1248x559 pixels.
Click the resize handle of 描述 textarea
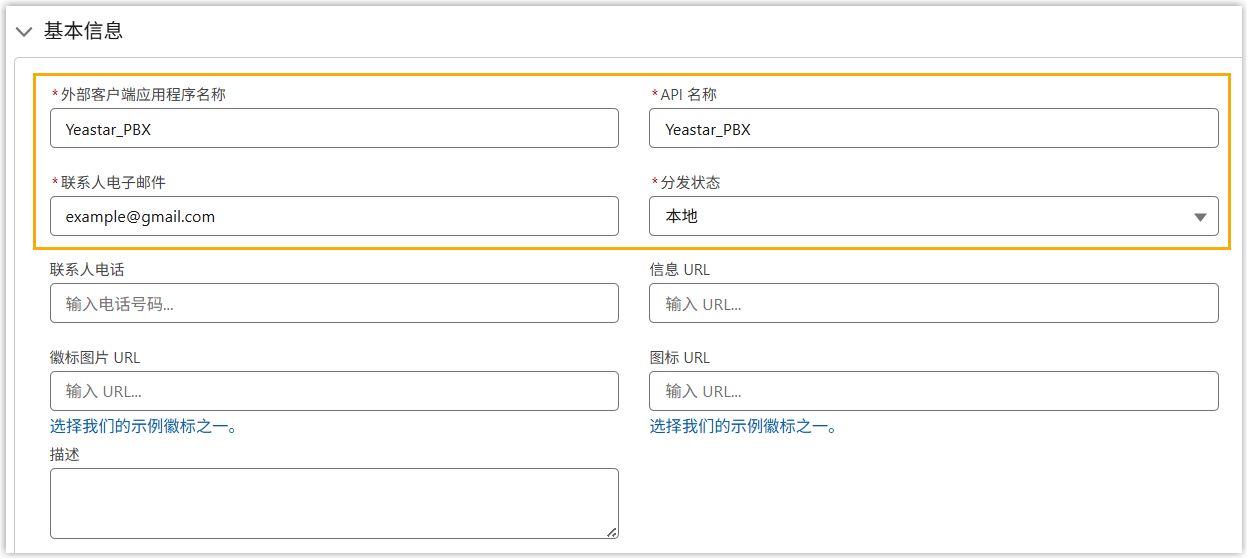point(611,532)
